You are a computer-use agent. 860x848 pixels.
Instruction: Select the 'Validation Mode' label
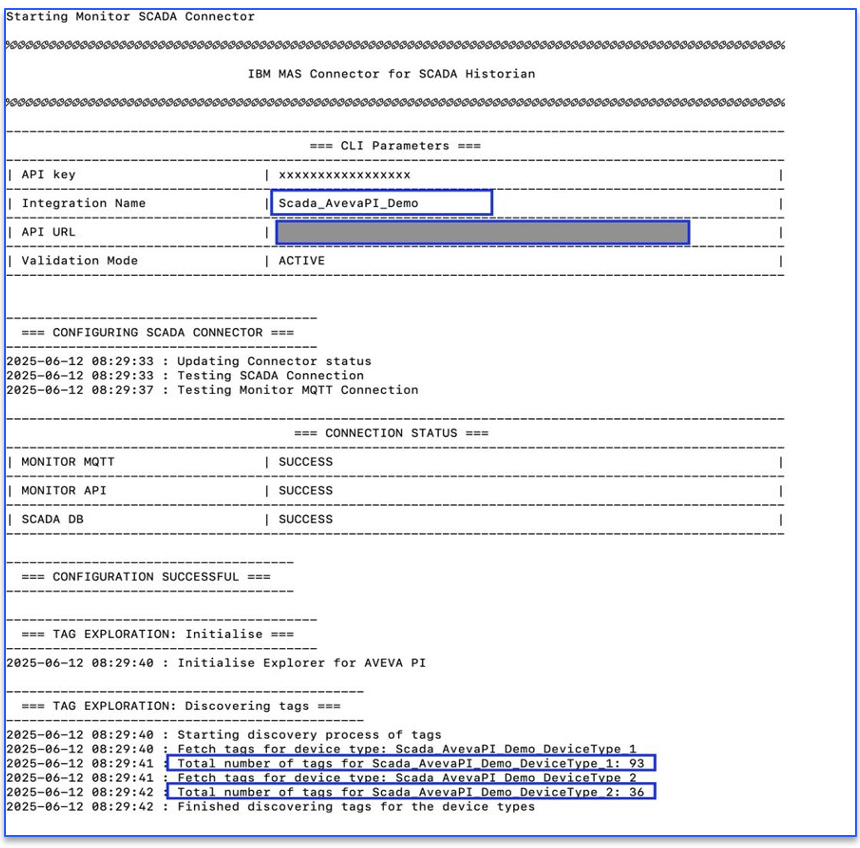pos(80,261)
